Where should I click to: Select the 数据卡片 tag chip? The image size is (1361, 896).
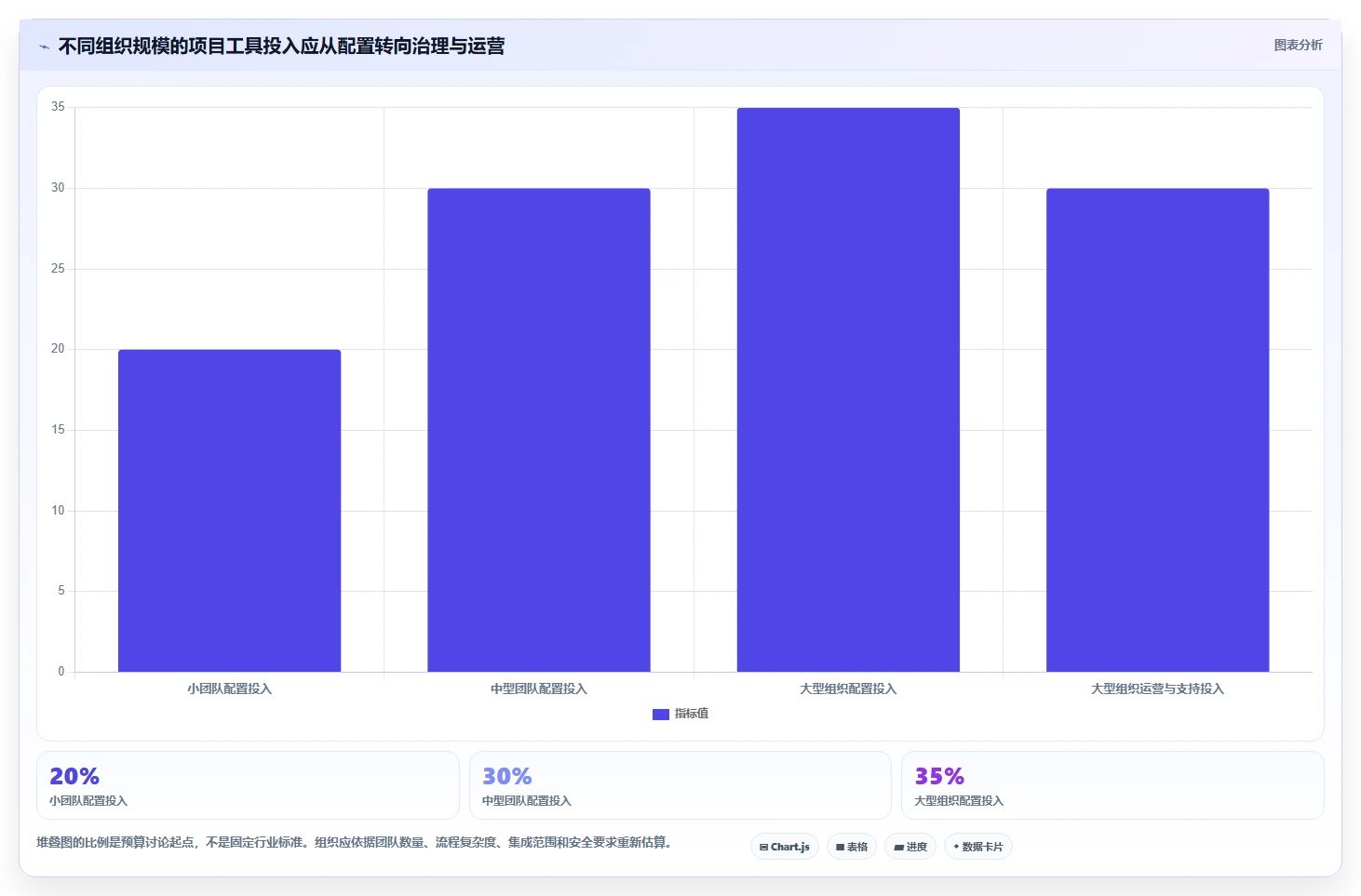point(978,847)
